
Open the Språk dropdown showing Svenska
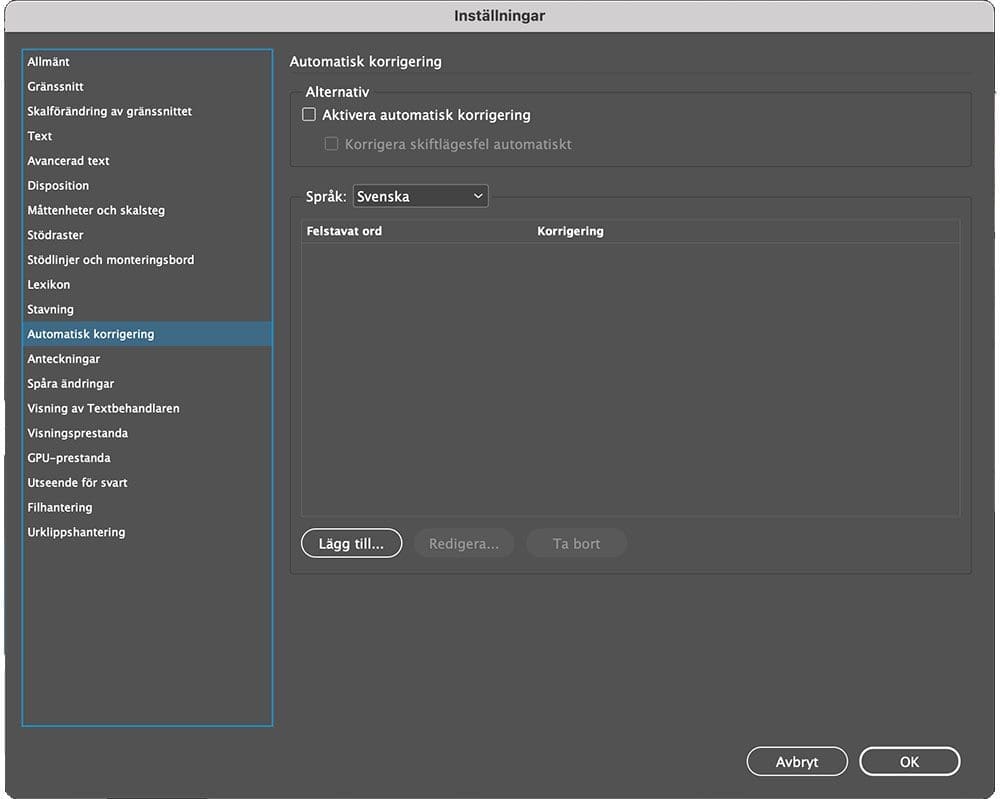click(x=420, y=196)
